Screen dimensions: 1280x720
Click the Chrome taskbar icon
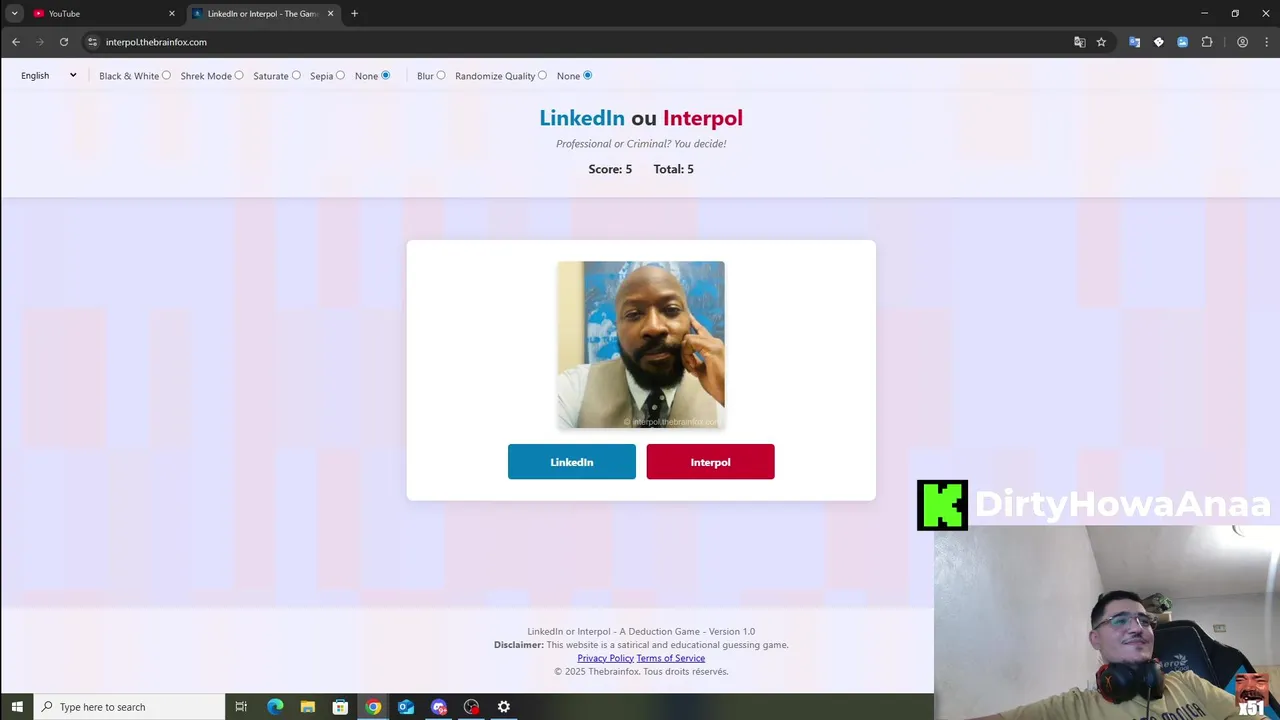click(373, 707)
